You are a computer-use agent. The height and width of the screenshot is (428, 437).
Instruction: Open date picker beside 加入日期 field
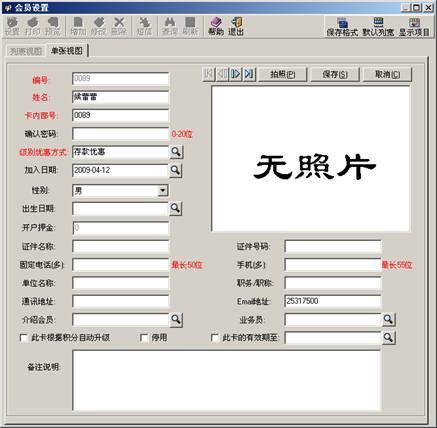coord(175,170)
